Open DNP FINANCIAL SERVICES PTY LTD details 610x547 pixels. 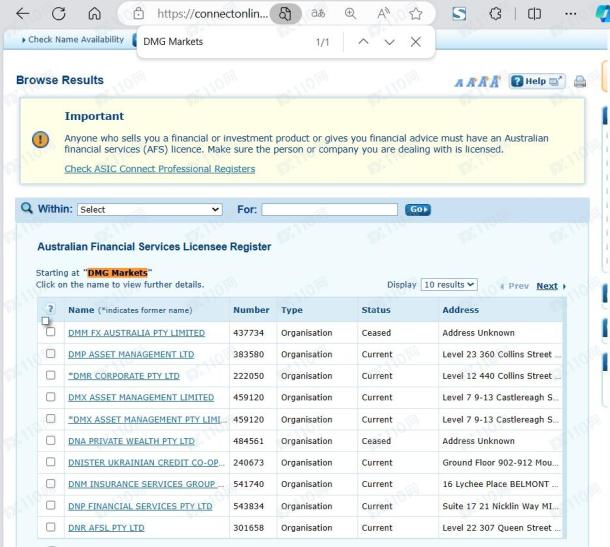click(x=140, y=506)
